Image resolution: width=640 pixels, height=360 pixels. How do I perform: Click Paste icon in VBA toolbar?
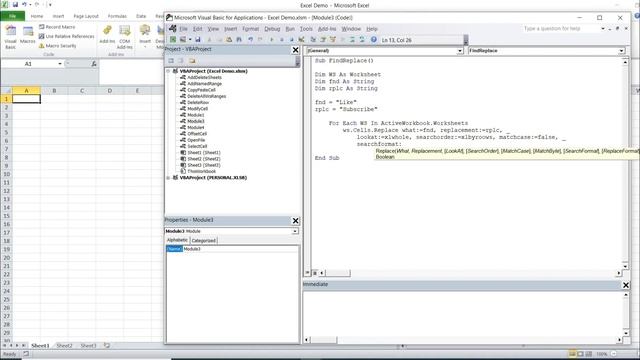[229, 40]
